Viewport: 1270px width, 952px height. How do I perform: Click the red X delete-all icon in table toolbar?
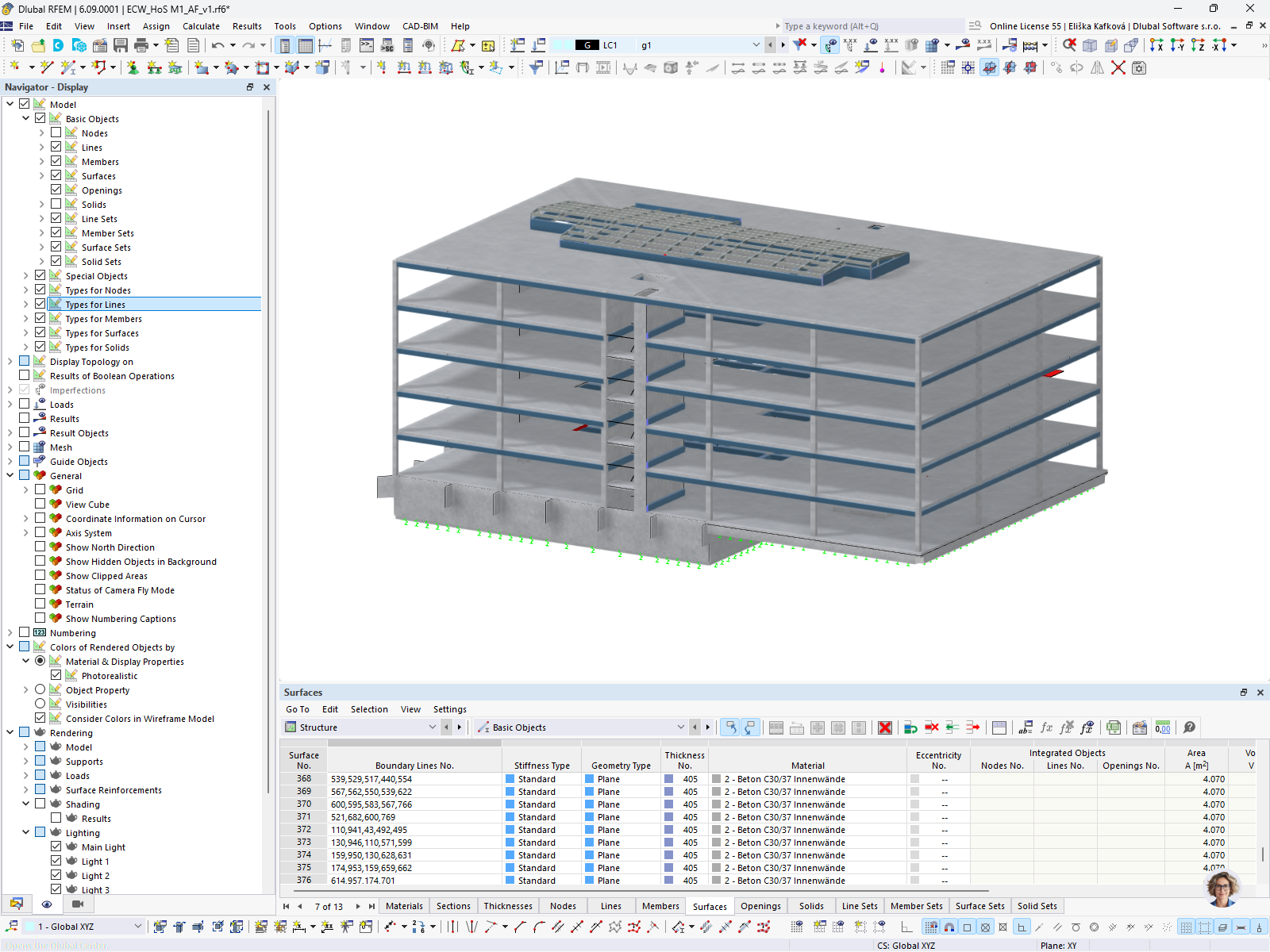(884, 727)
